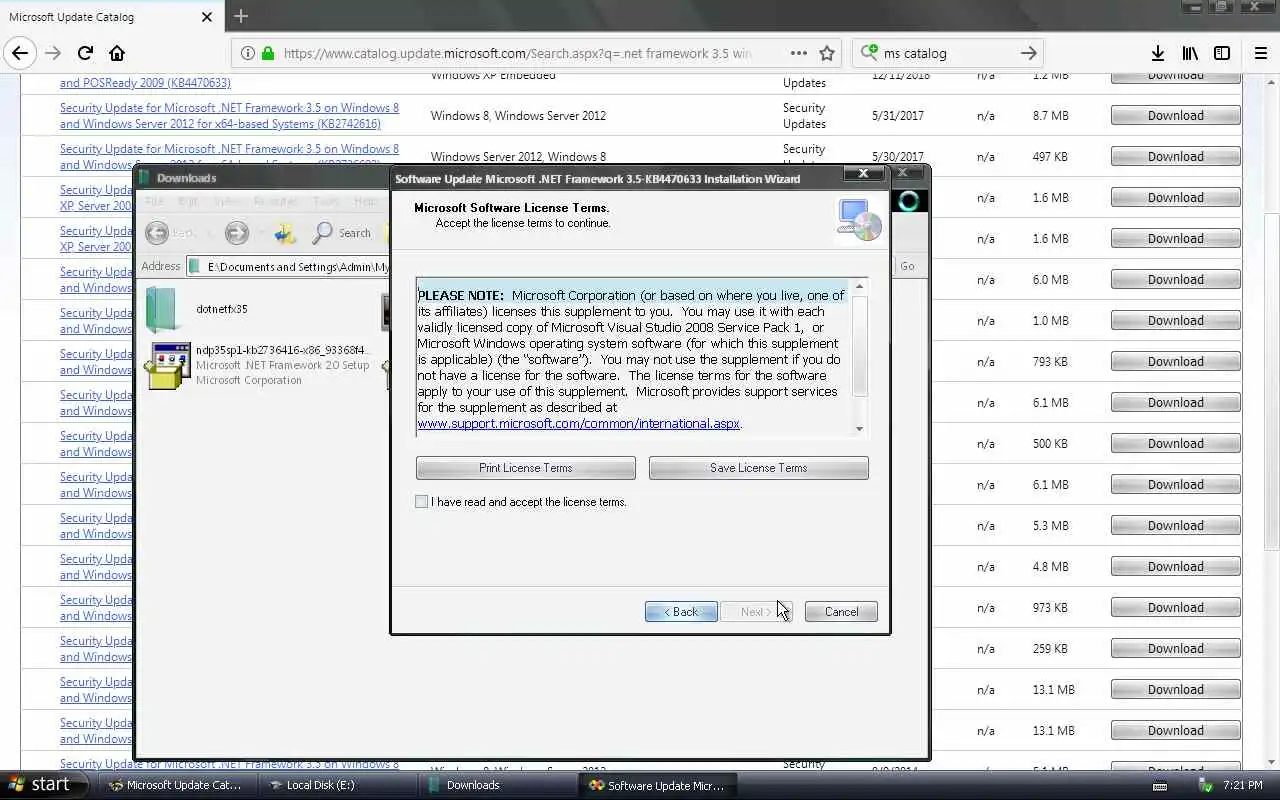
Task: Download the 259 KB update
Action: (1175, 649)
